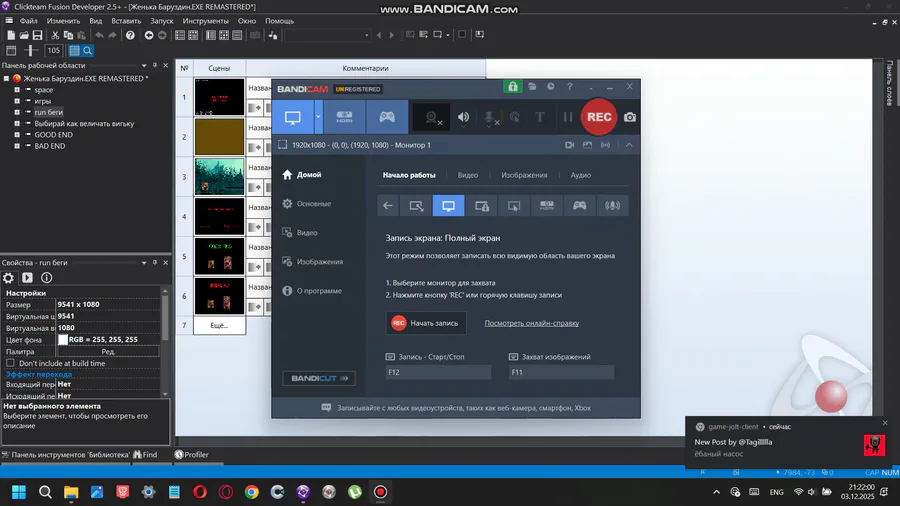Open Видео section in Bandicam sidebar
Image resolution: width=900 pixels, height=506 pixels.
pyautogui.click(x=300, y=232)
